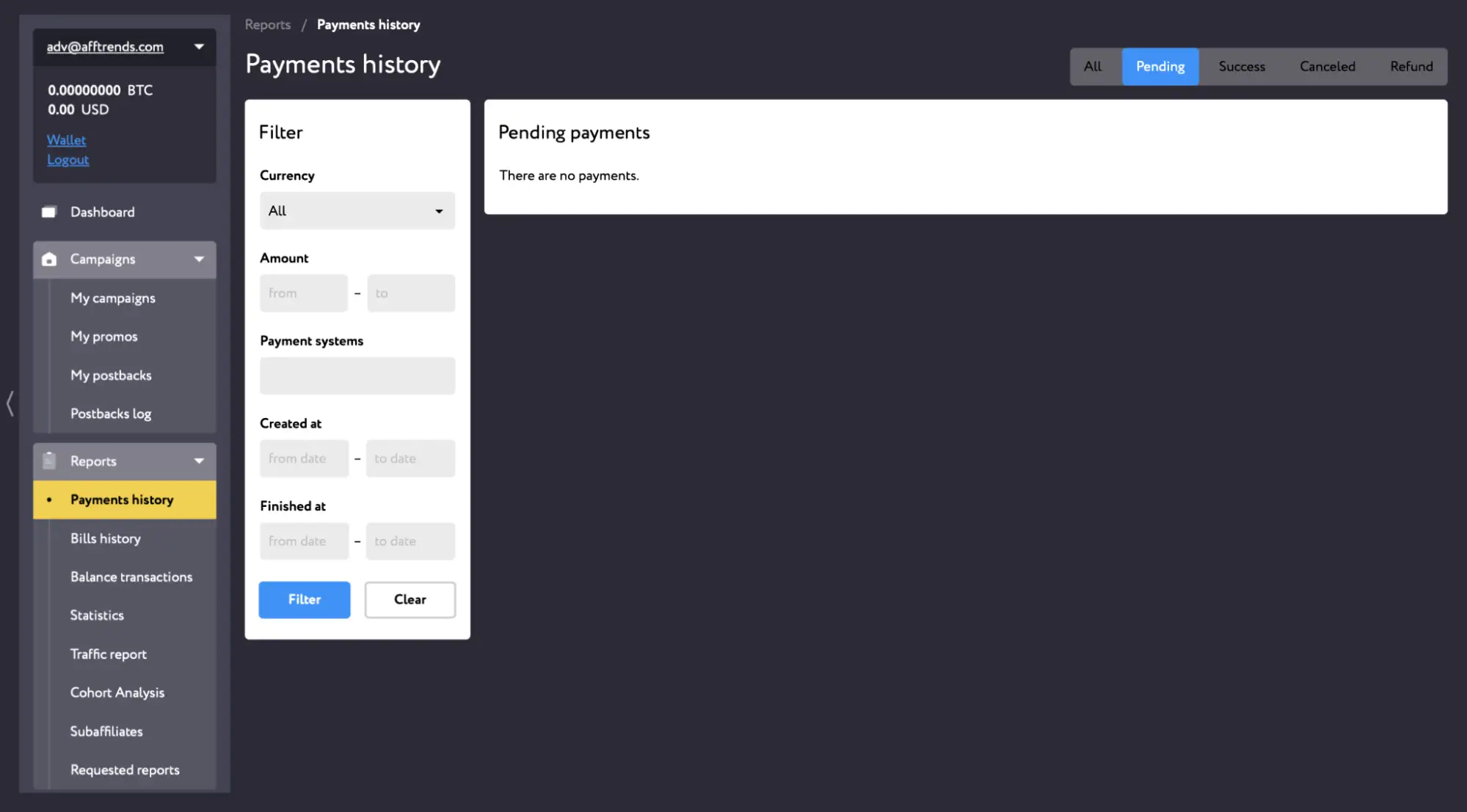This screenshot has width=1467, height=812.
Task: Go to Statistics report
Action: click(97, 615)
